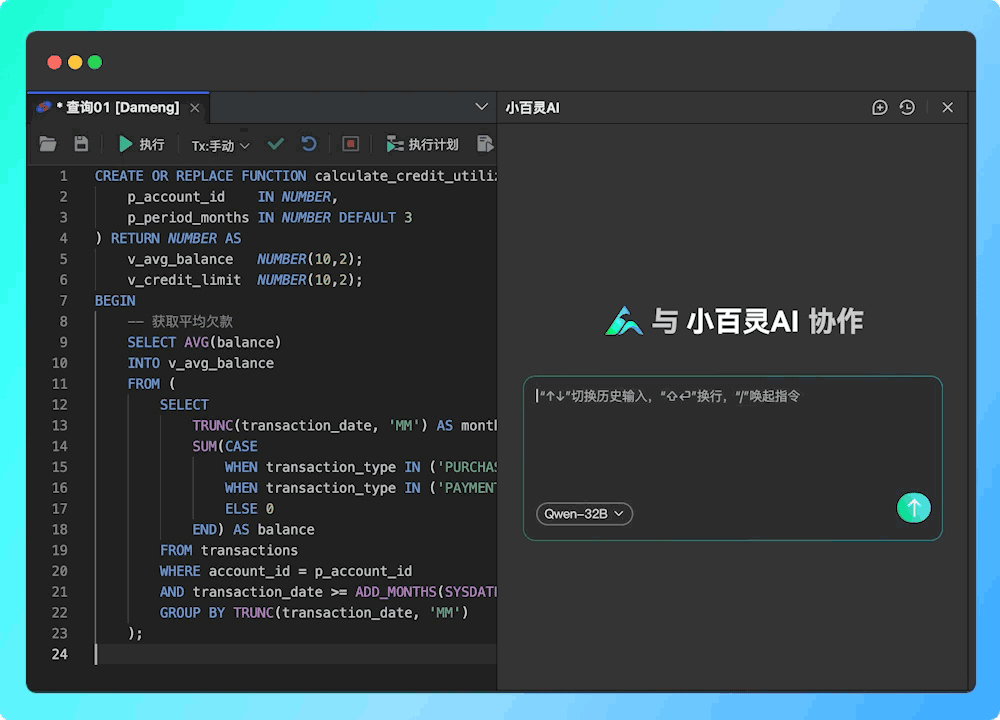Open the Tx:手动 transaction mode dropdown

(x=217, y=143)
